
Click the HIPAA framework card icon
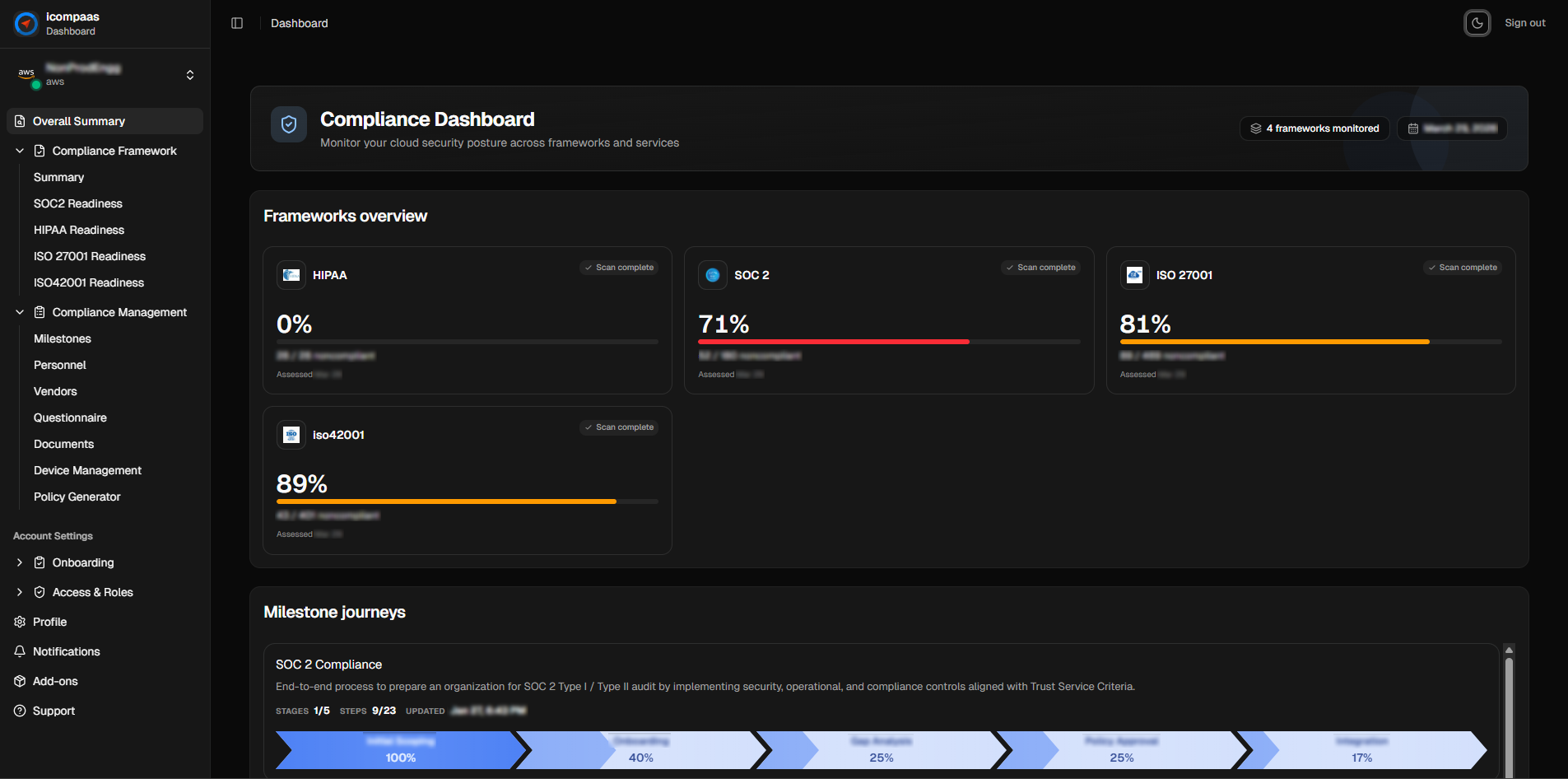(291, 275)
